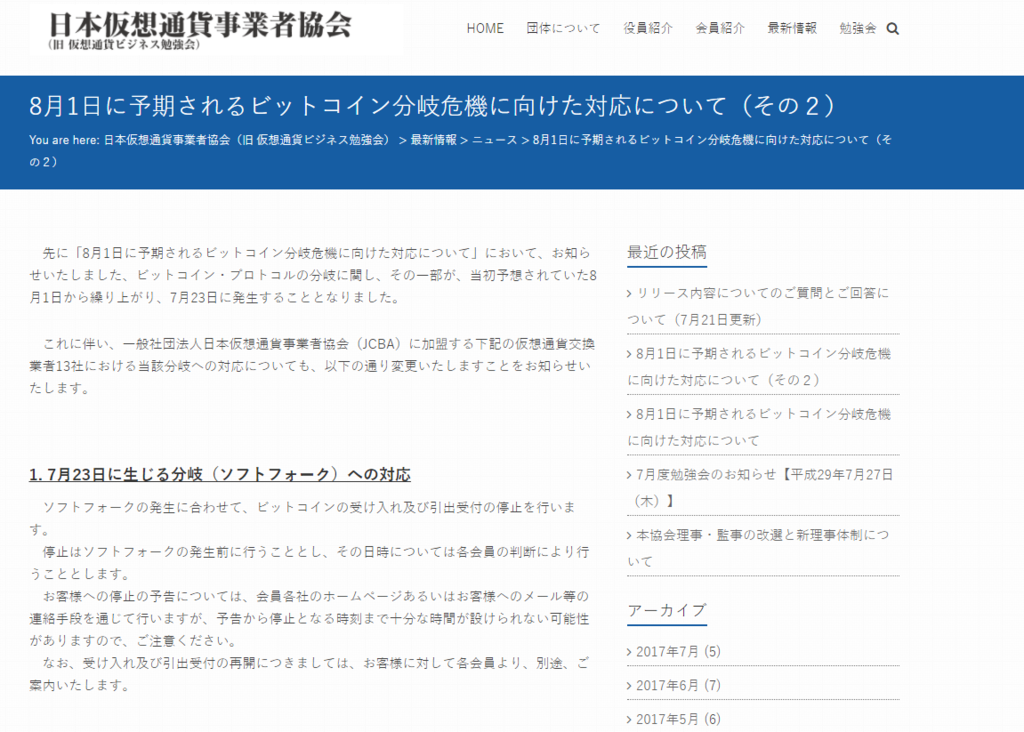Click the 日本仮想通貨事業者協会 site logo

[200, 30]
